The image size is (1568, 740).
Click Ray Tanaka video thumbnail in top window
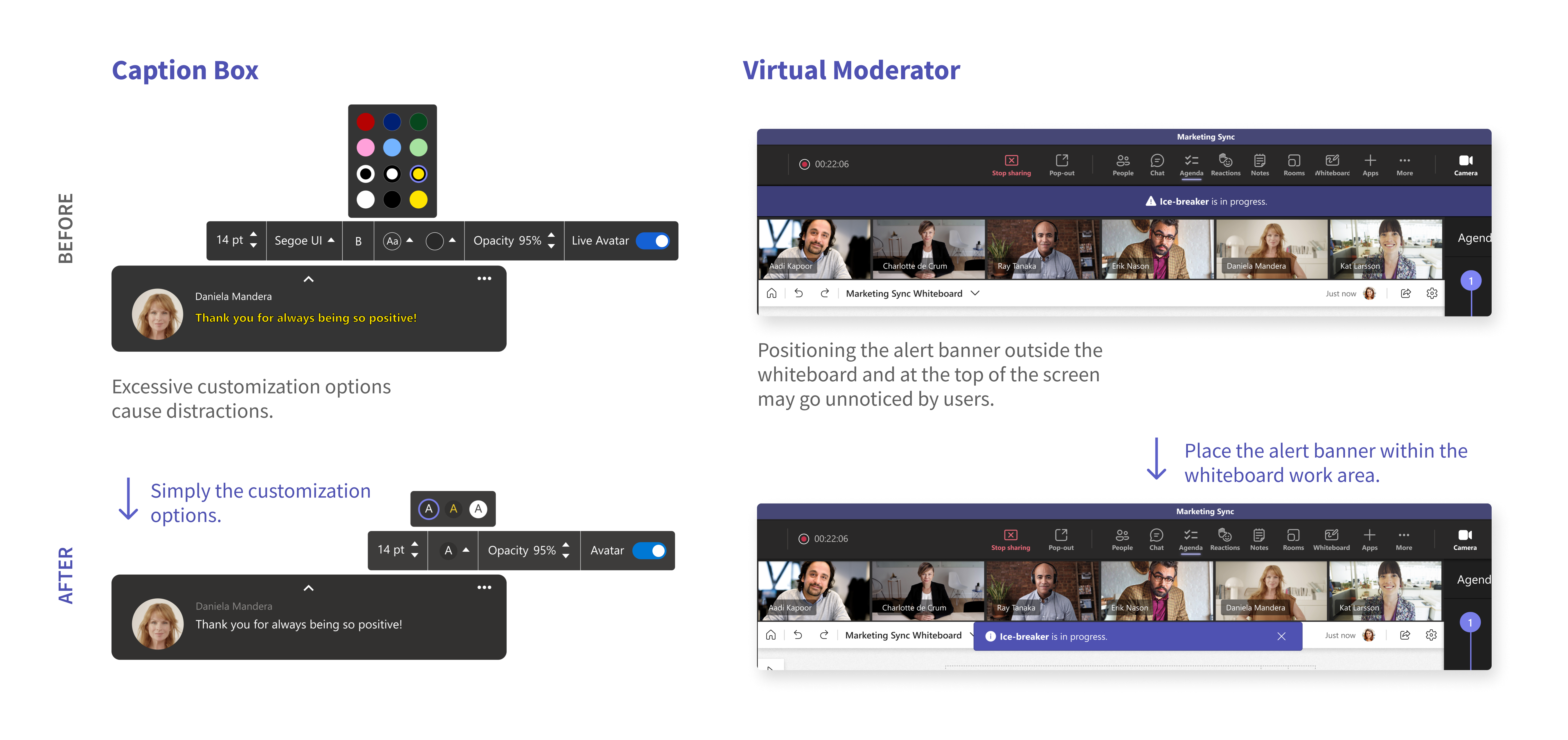(x=1043, y=249)
